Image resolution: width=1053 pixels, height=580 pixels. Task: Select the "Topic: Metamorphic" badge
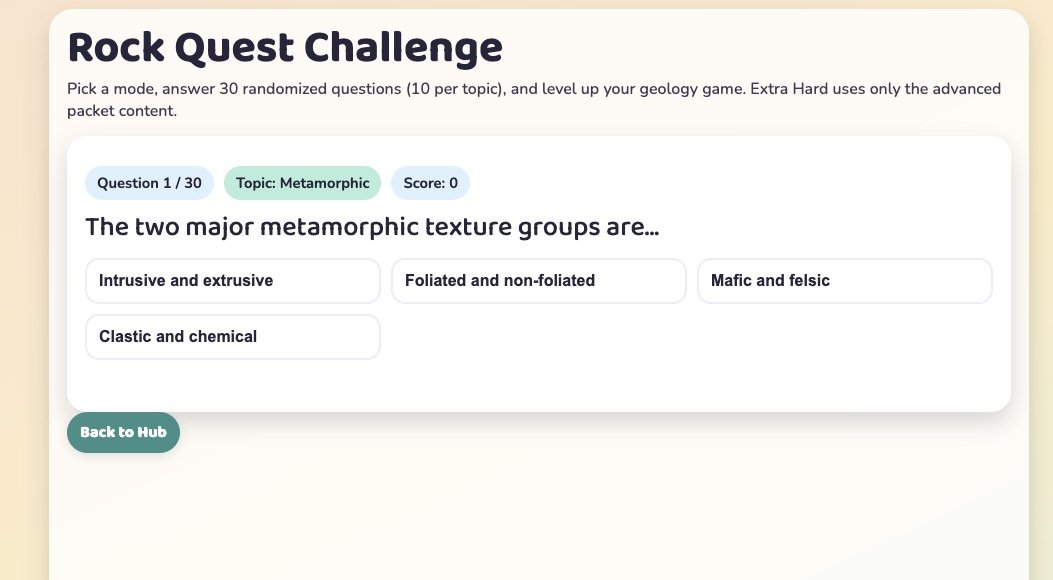[x=302, y=183]
